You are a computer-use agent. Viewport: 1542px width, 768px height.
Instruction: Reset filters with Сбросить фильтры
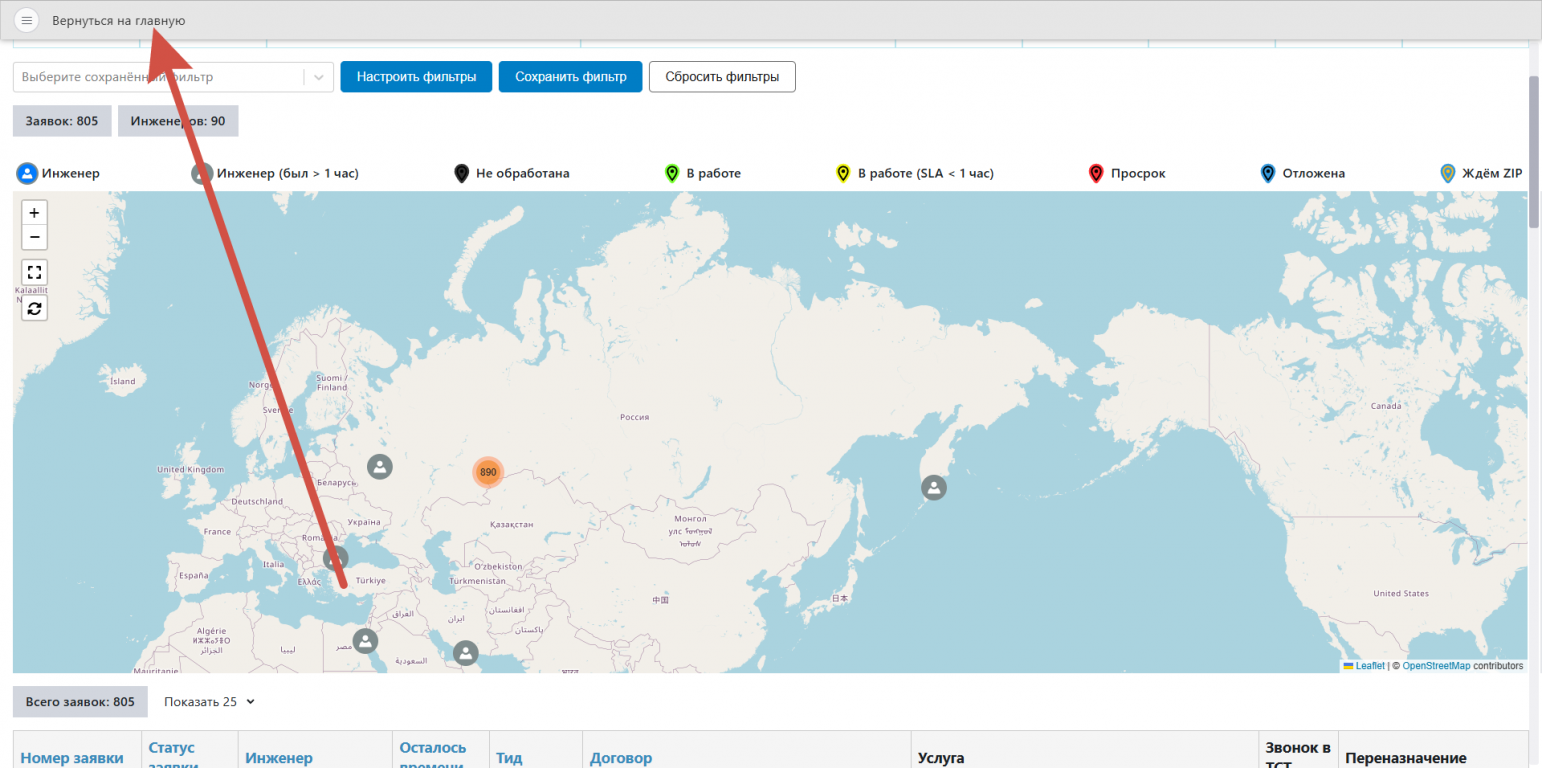pos(722,77)
